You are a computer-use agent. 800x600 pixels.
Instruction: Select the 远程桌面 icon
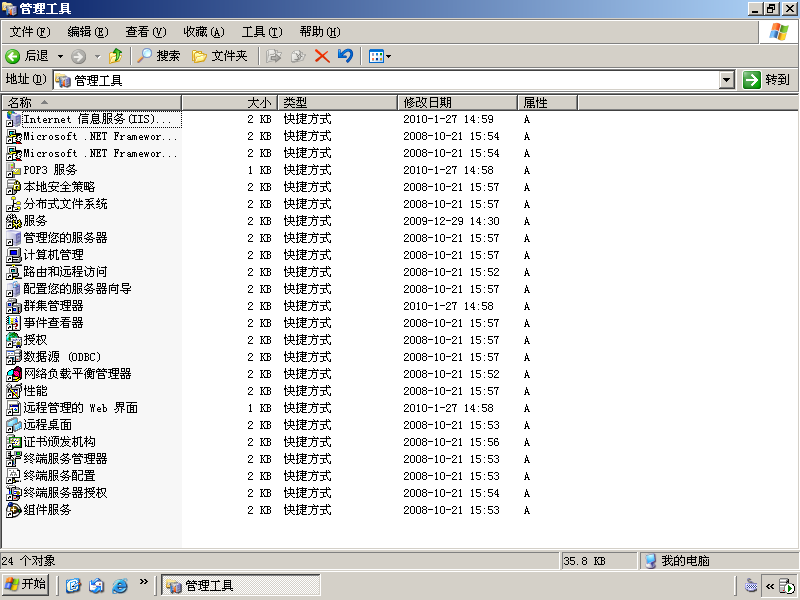click(x=13, y=425)
